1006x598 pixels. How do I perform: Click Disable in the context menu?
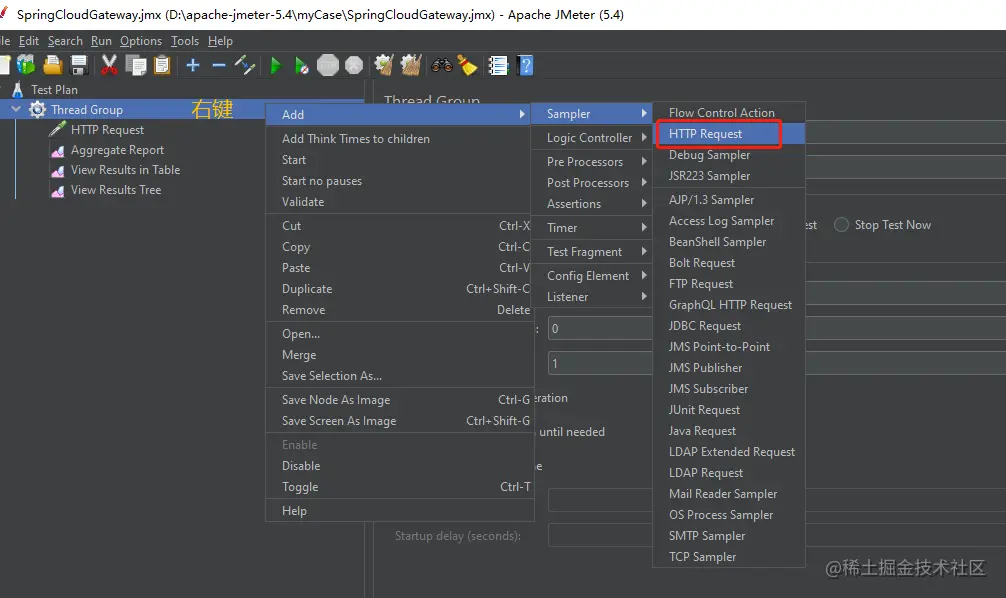pos(400,466)
